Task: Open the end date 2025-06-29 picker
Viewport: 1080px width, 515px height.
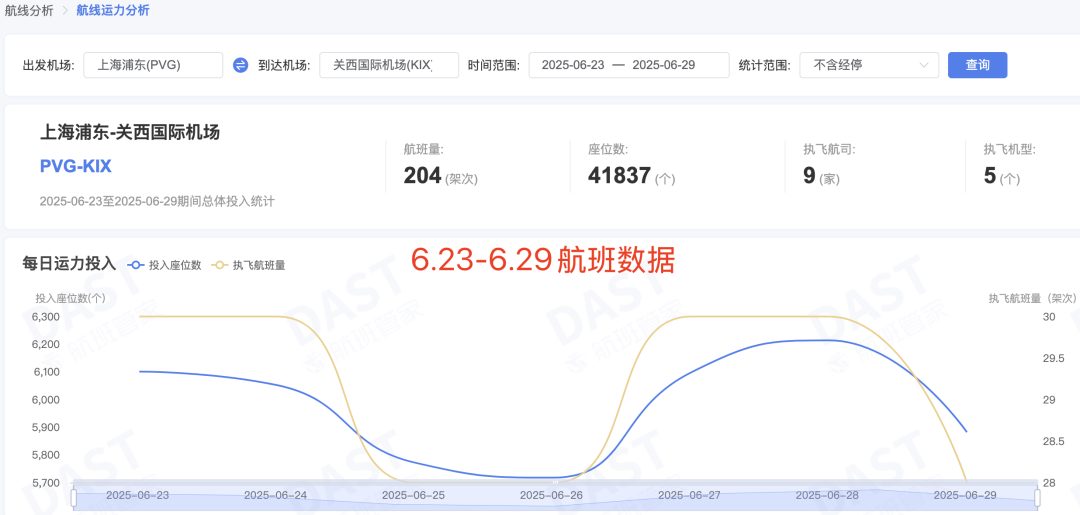Action: pos(664,65)
